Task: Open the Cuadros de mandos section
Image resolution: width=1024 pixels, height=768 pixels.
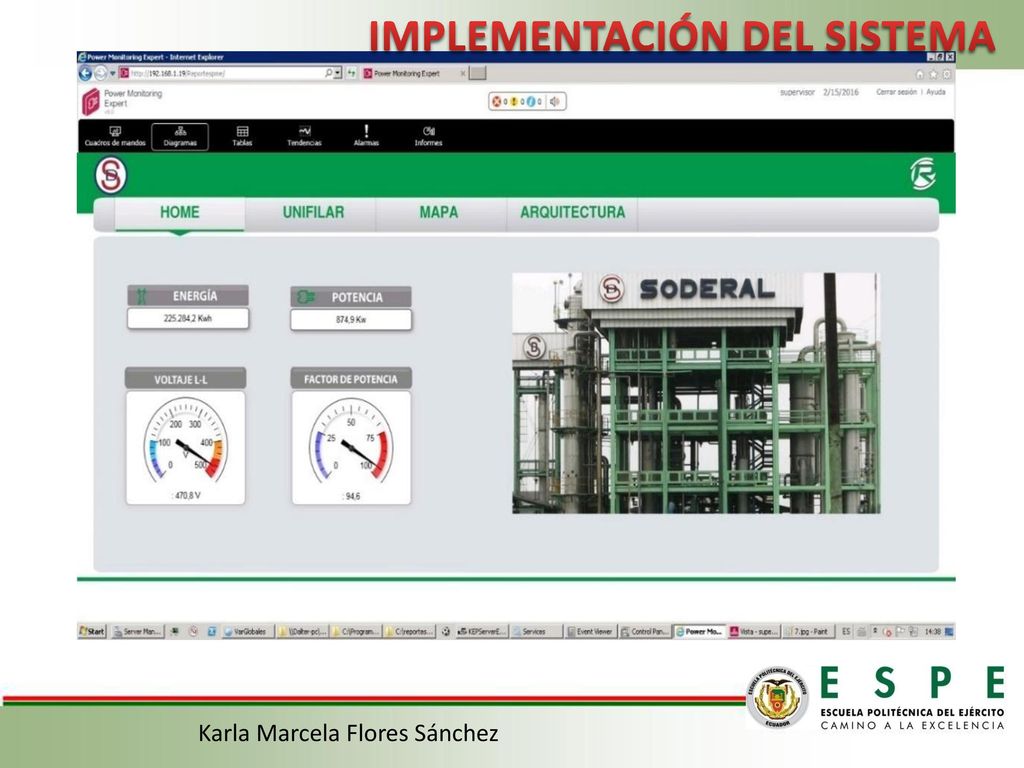Action: pos(115,136)
